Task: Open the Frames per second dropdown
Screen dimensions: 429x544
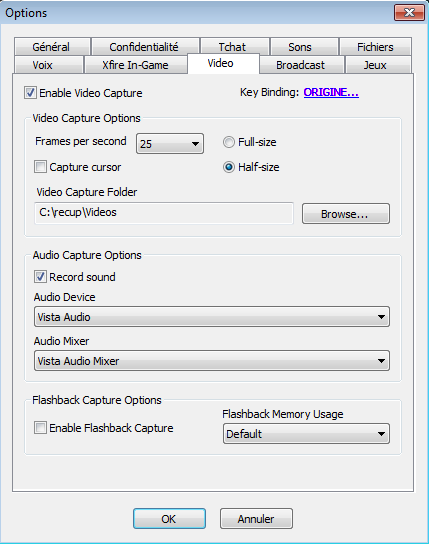Action: (170, 144)
